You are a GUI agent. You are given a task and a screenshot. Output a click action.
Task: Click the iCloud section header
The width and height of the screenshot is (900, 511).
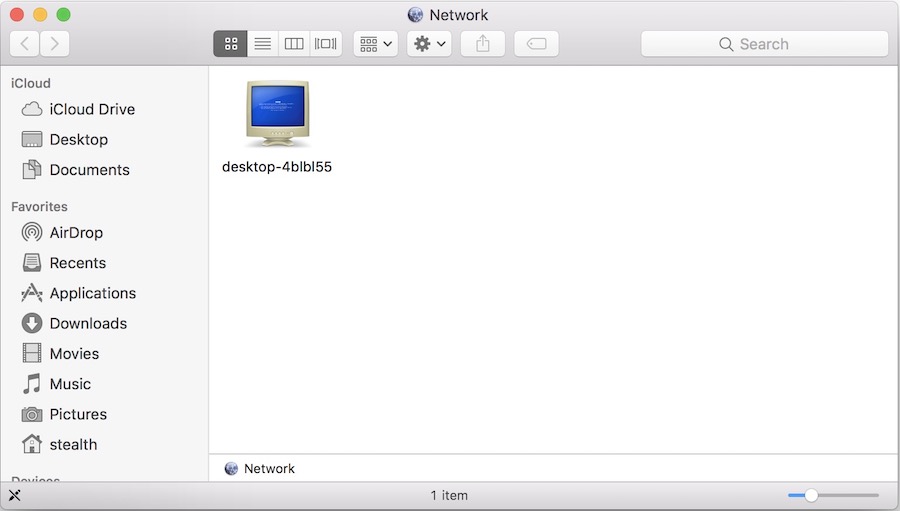[30, 83]
